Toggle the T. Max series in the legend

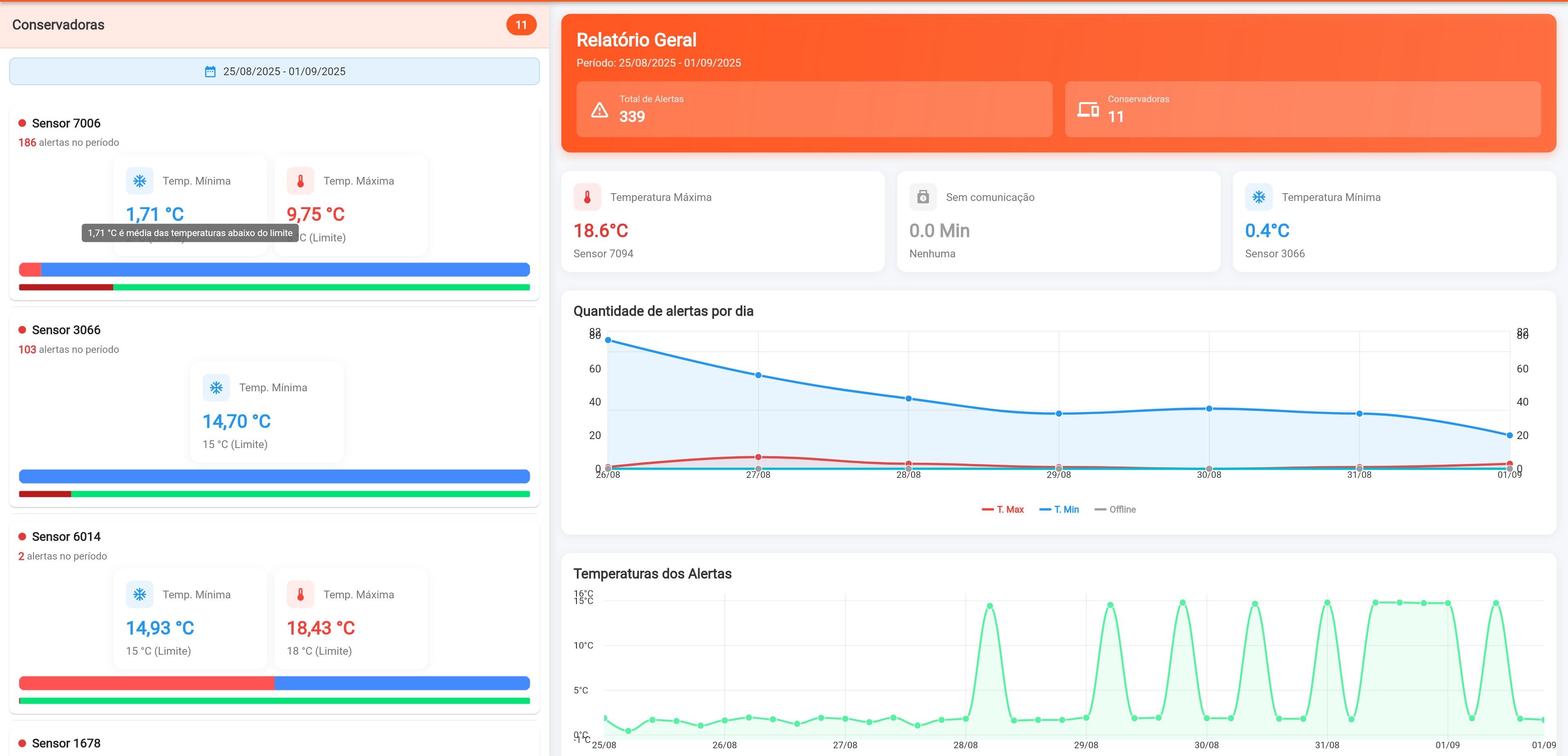tap(1003, 509)
